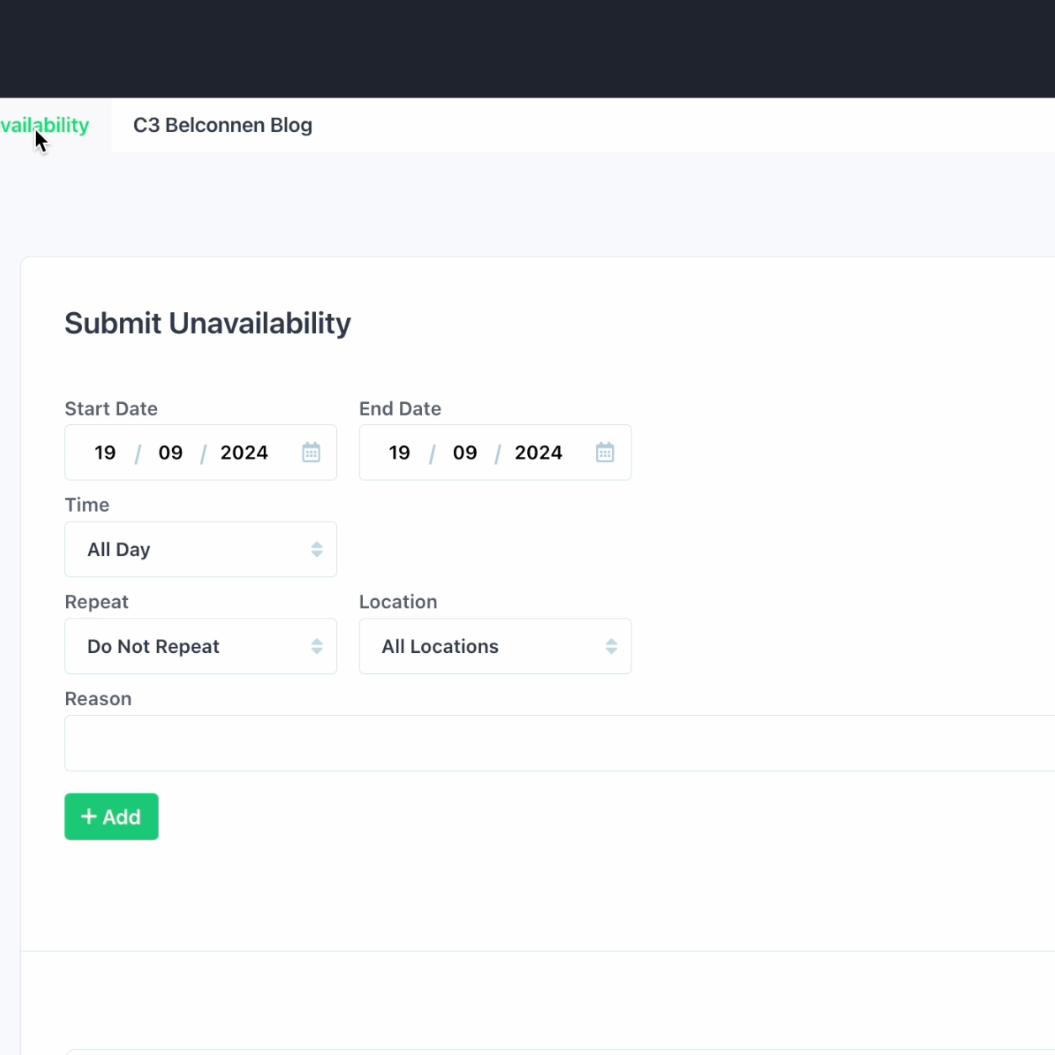1055x1055 pixels.
Task: Click the Location field up-down arrows
Action: (x=610, y=647)
